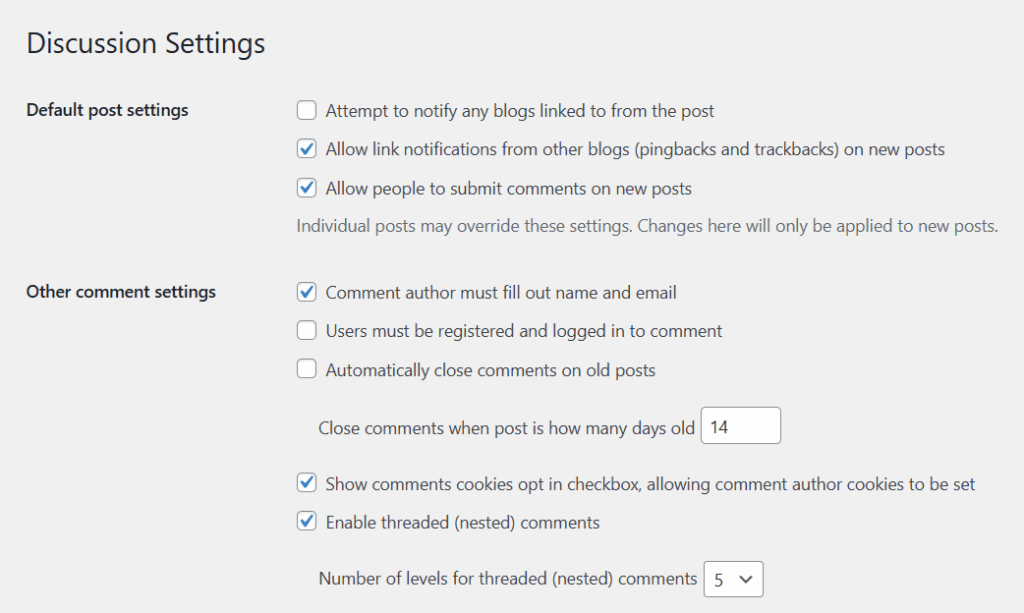Click 'Users must be registered and logged in' text
1024x613 pixels.
coord(524,331)
